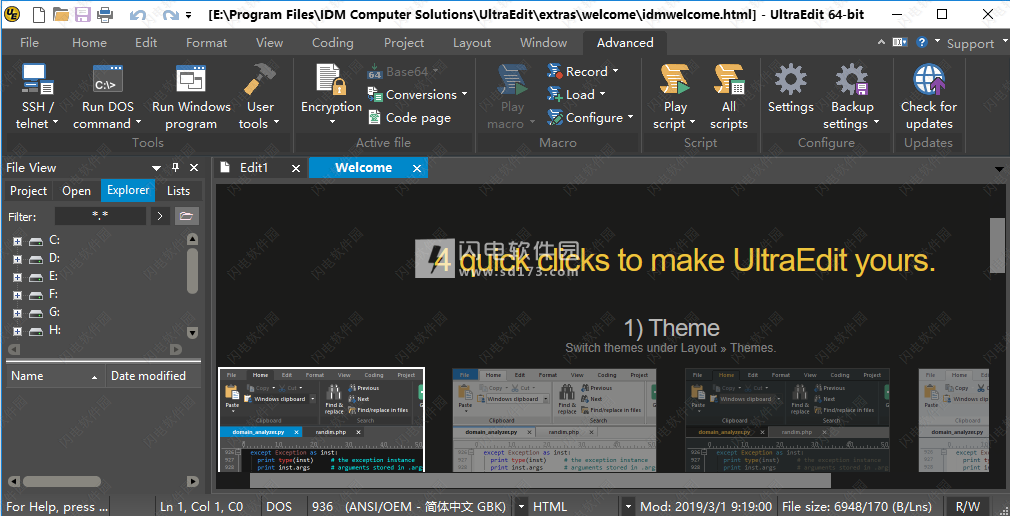Click the Filter input field
The width and height of the screenshot is (1010, 516).
coord(100,216)
